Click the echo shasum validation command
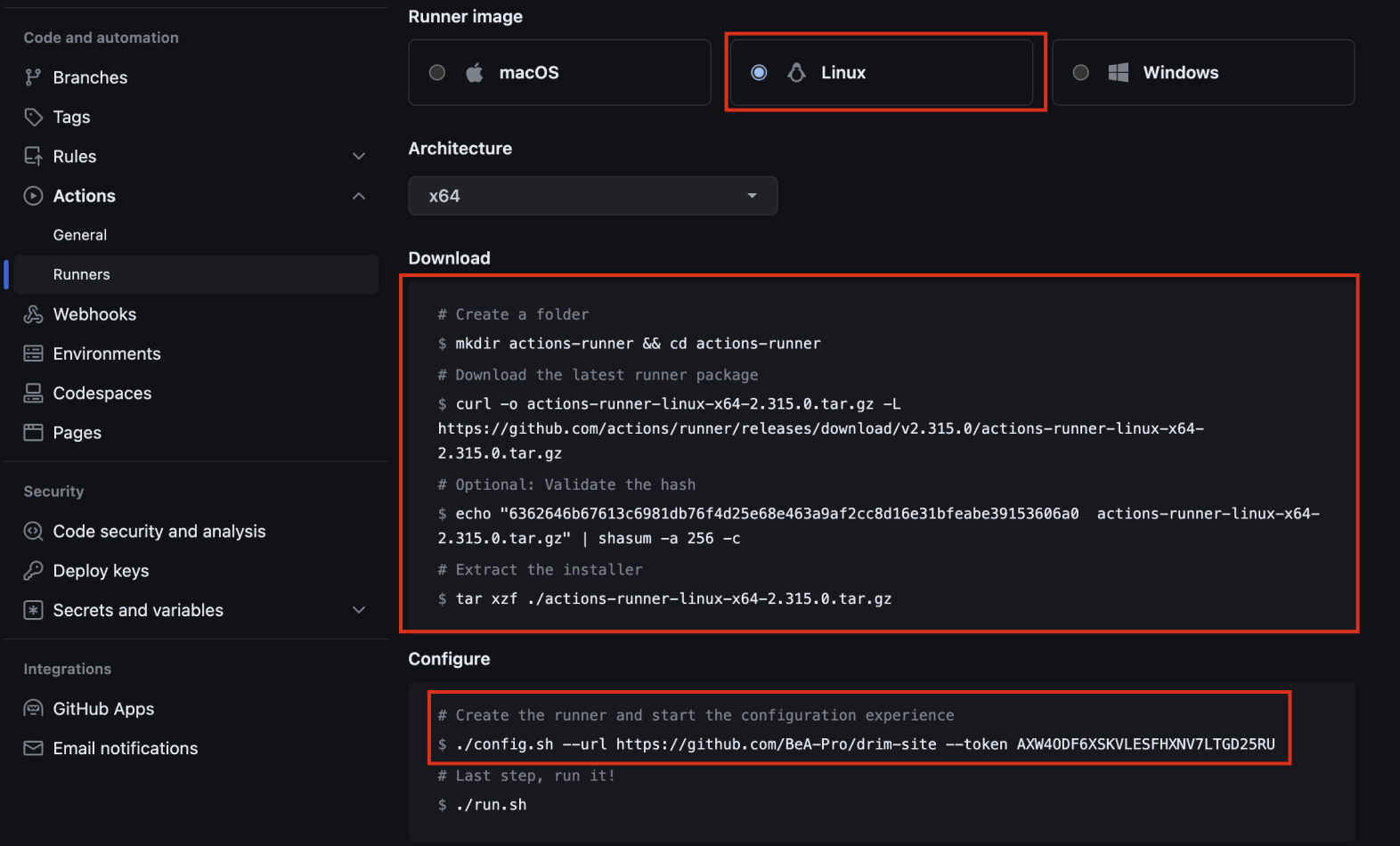This screenshot has width=1400, height=846. pyautogui.click(x=879, y=525)
